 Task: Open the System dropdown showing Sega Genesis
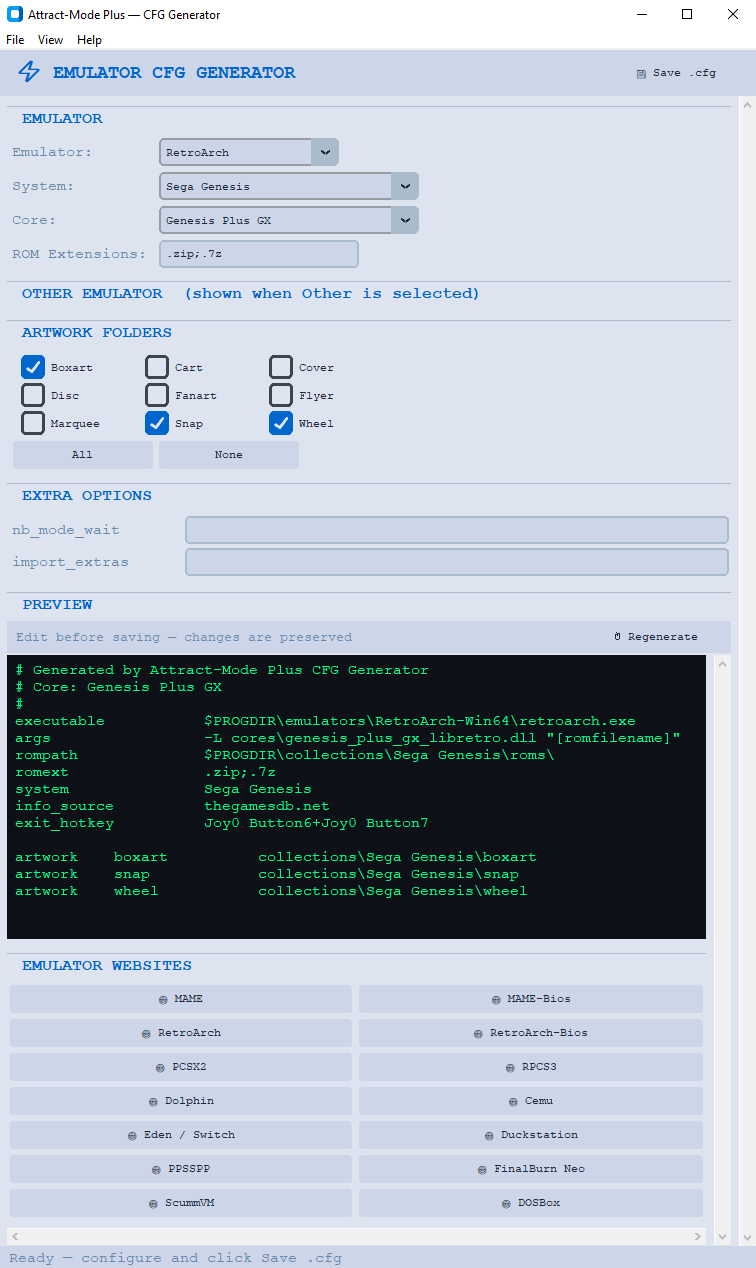289,186
